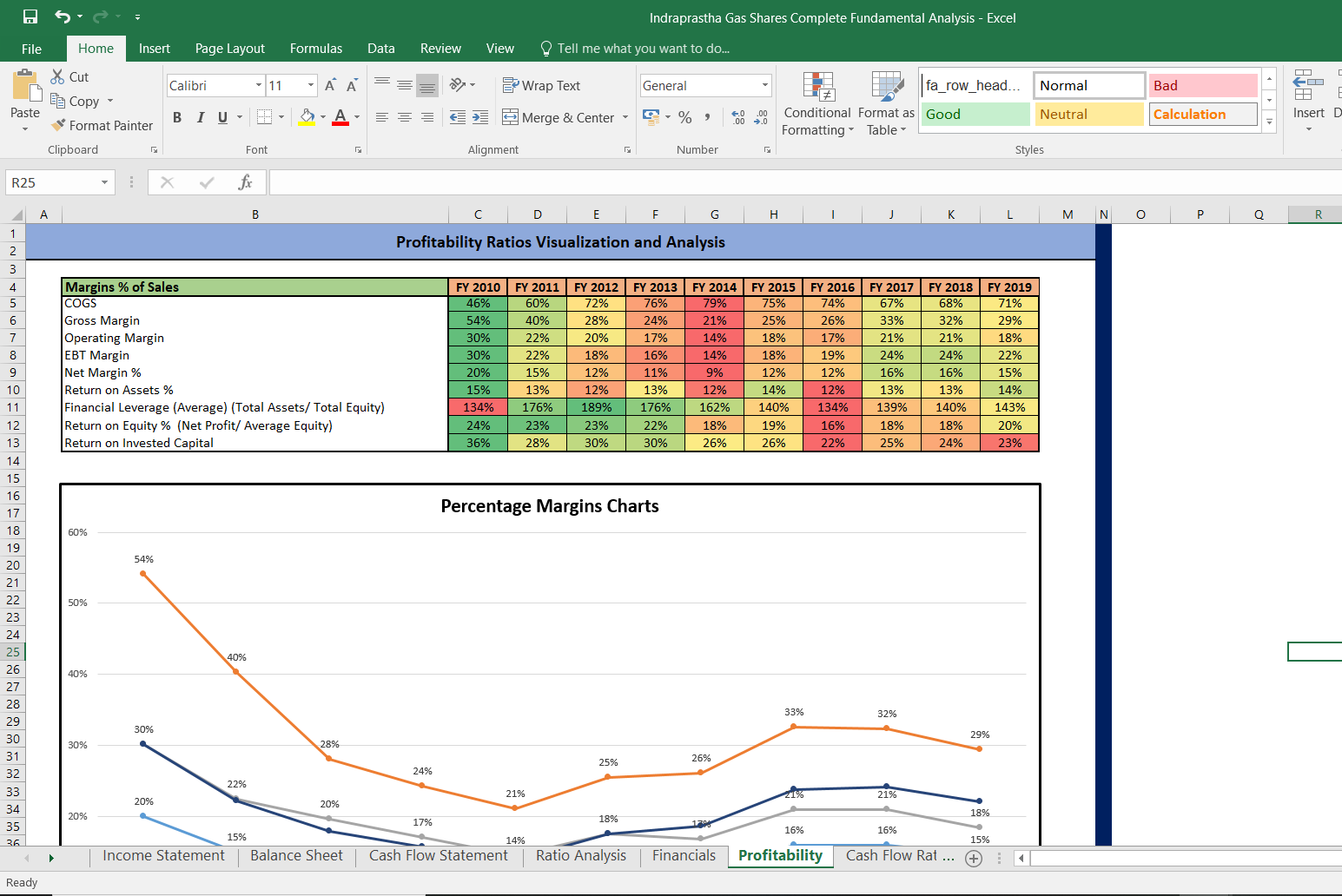
Task: Select the FY 2014 header cell
Action: click(714, 287)
